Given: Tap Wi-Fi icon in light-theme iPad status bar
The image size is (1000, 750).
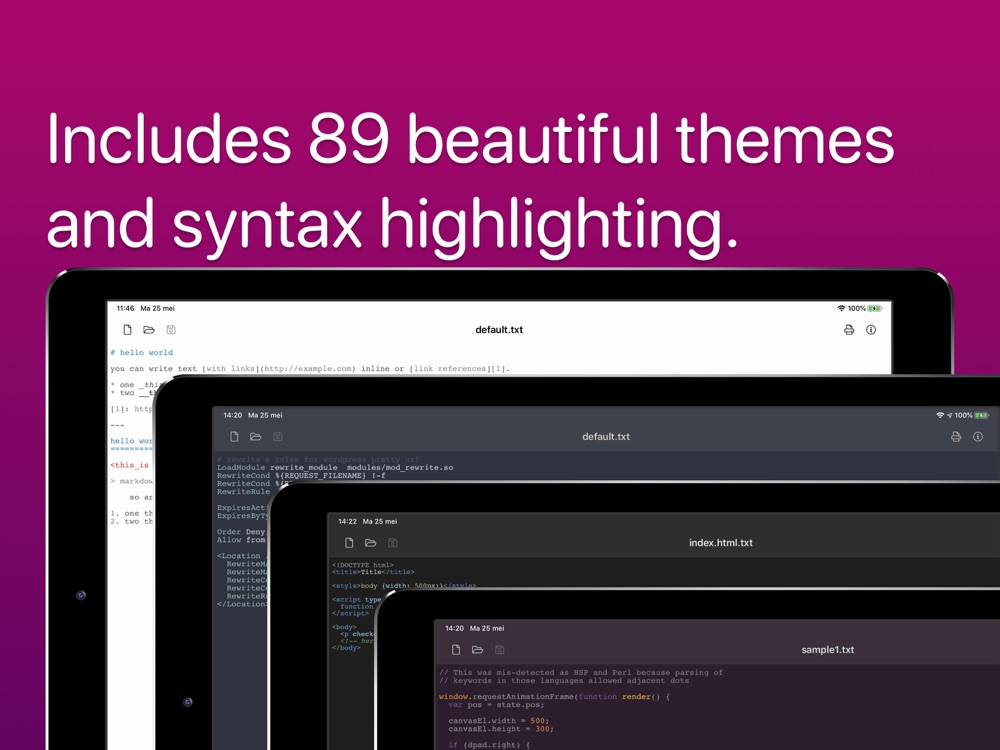Looking at the screenshot, I should [x=841, y=309].
